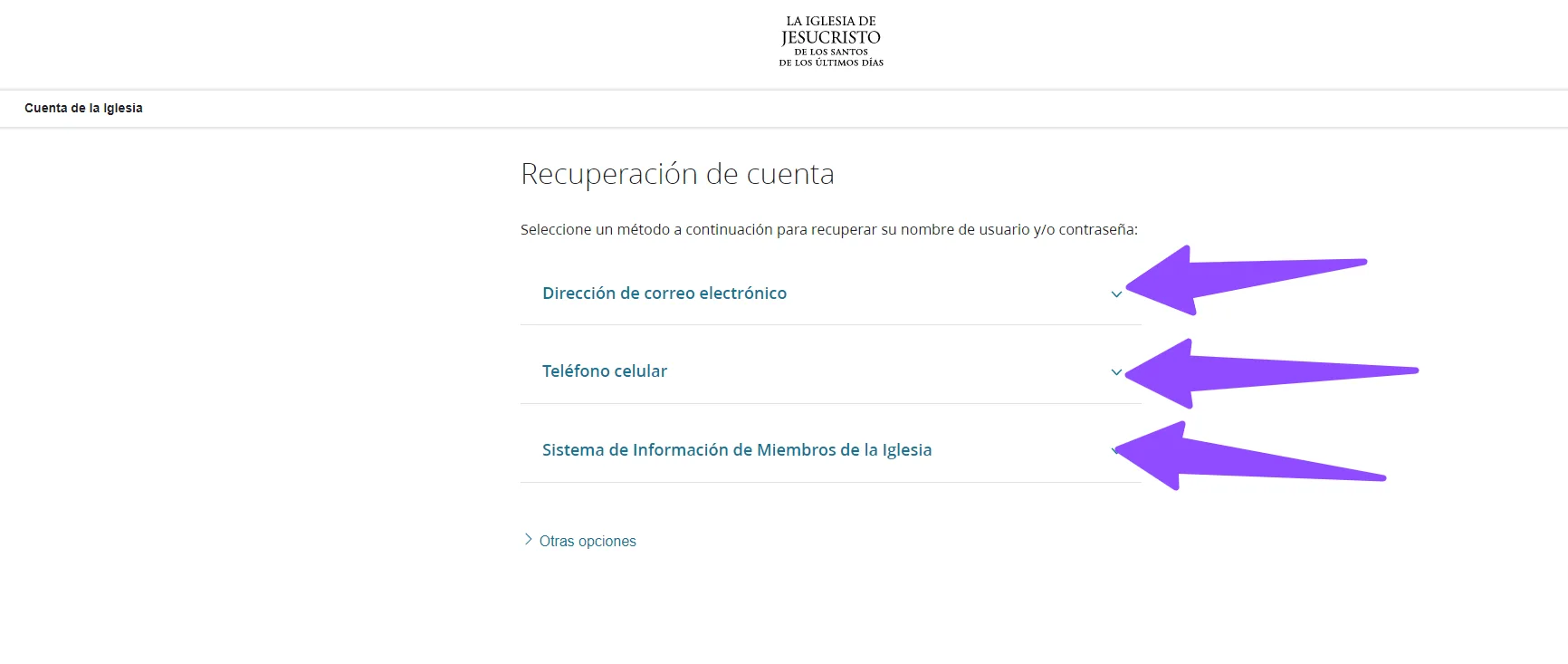This screenshot has width=1568, height=664.
Task: Click the 'Seleccione un método a continuación' instruction text
Action: coord(829,229)
